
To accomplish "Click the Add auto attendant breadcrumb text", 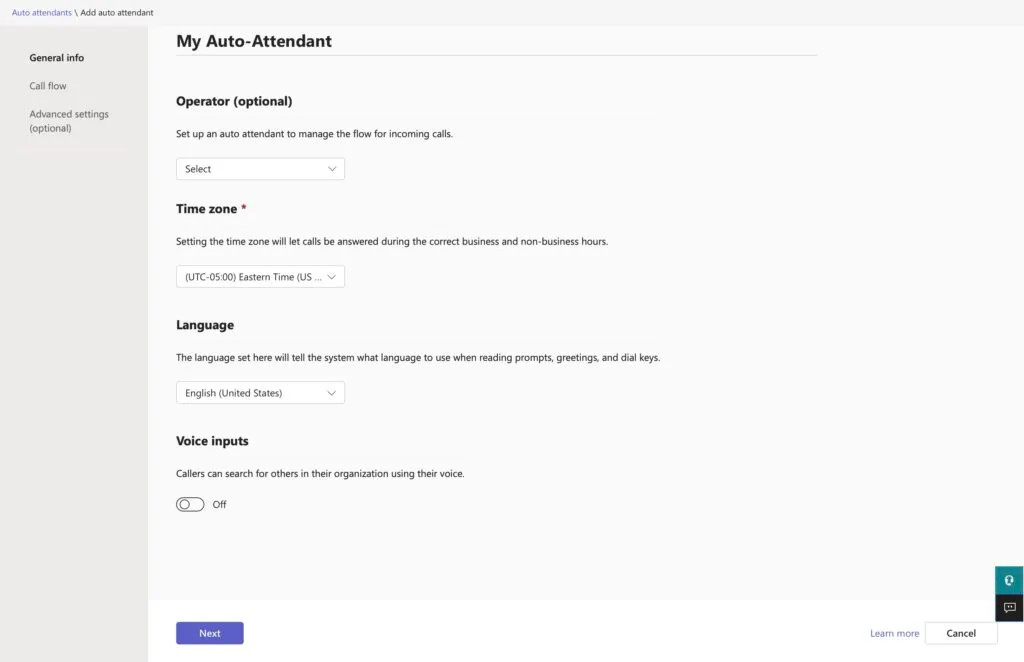I will pyautogui.click(x=117, y=12).
